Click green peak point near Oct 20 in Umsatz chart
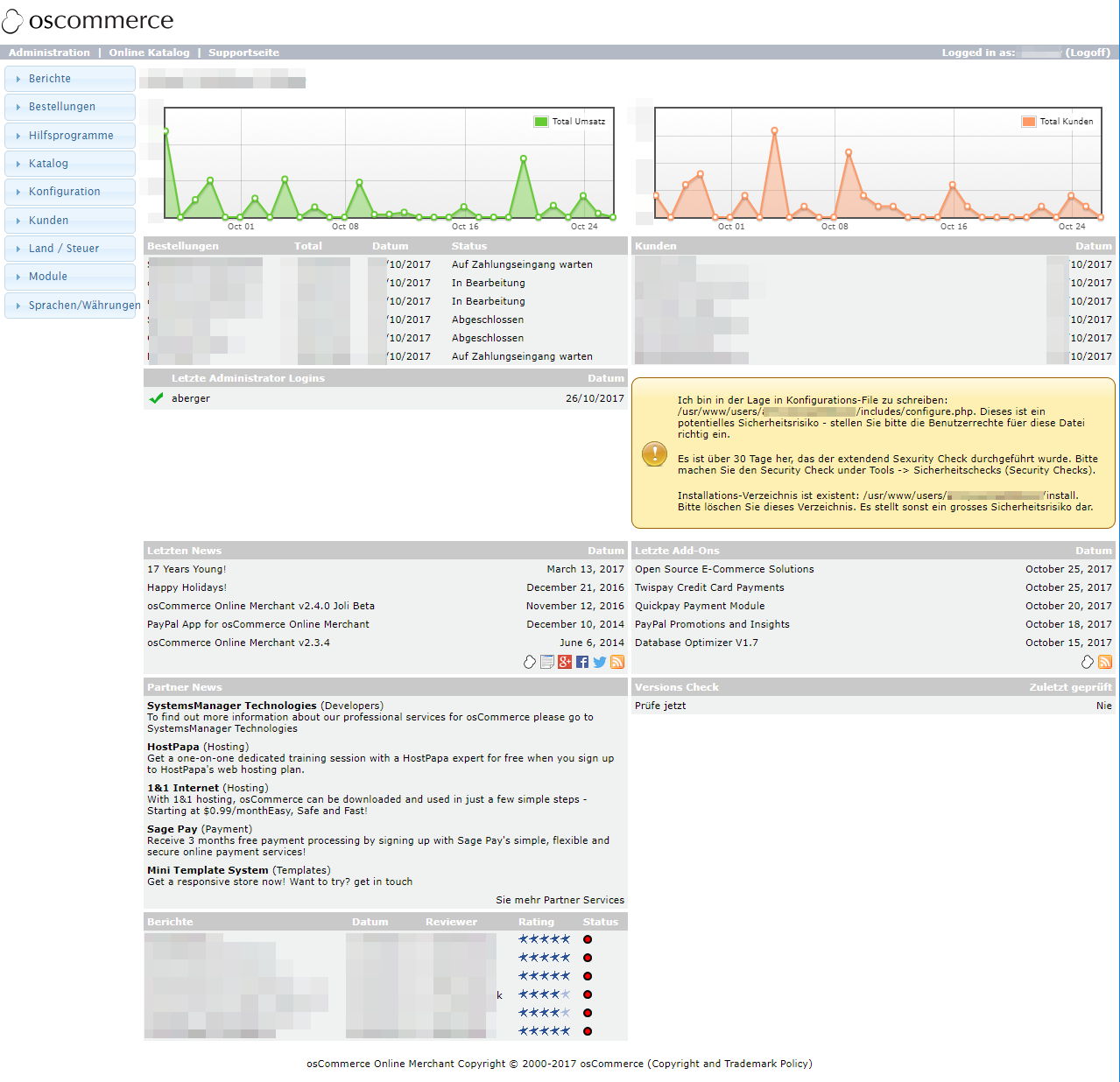The height and width of the screenshot is (1082, 1120). [523, 158]
